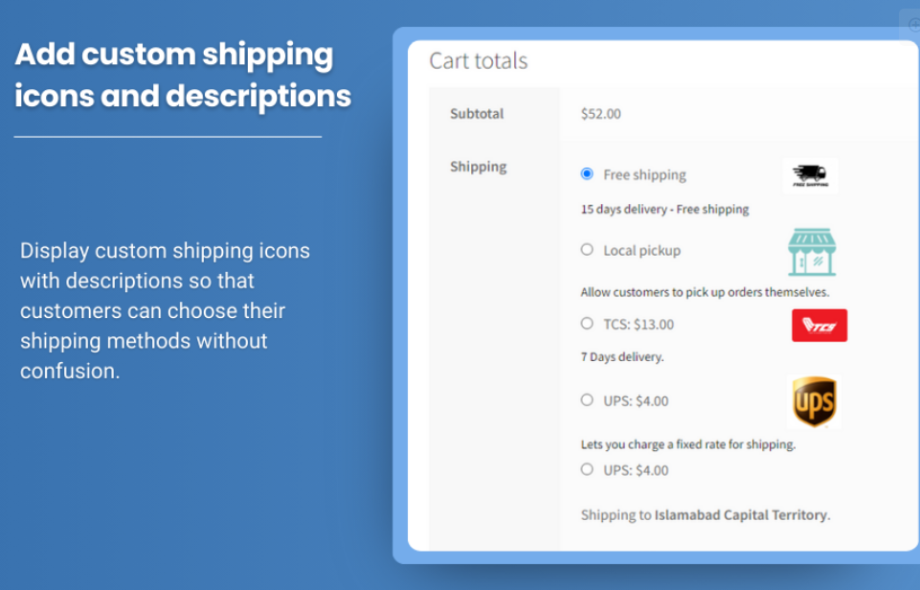Click the "Lets you charge a fixed rate" description
Screen dimensions: 920x590
[688, 445]
